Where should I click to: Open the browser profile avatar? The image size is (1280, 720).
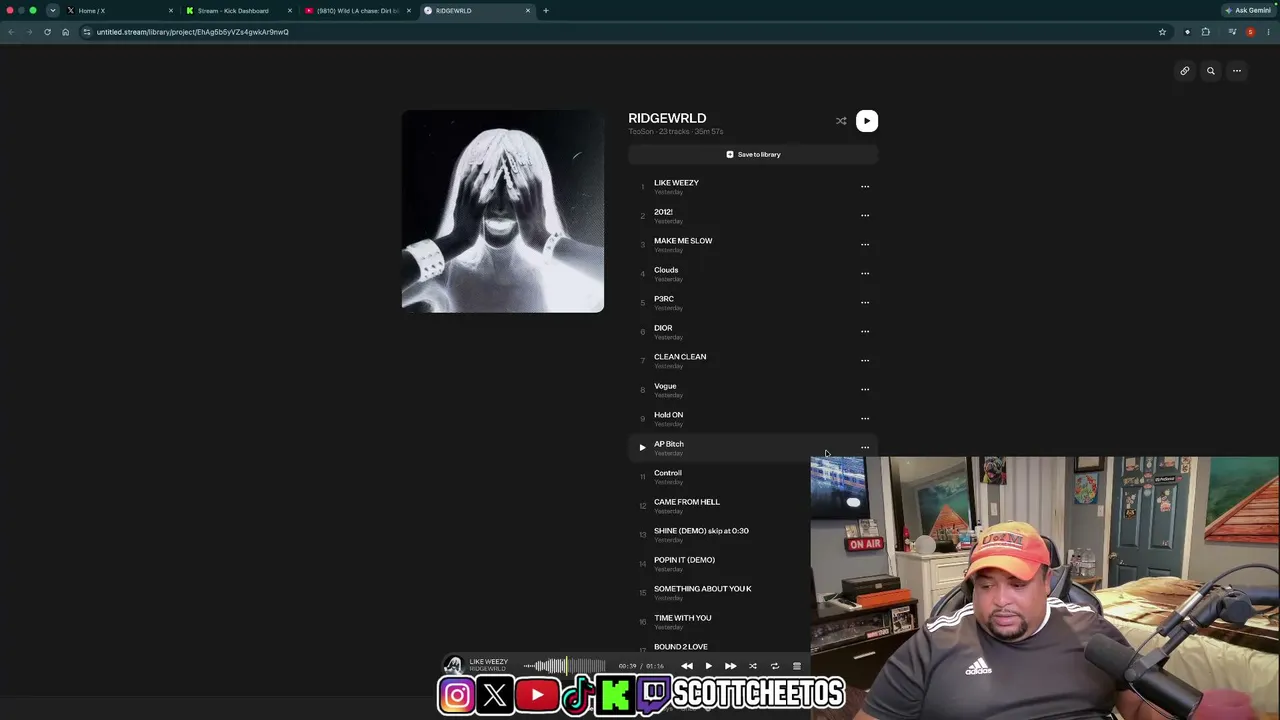[x=1250, y=32]
